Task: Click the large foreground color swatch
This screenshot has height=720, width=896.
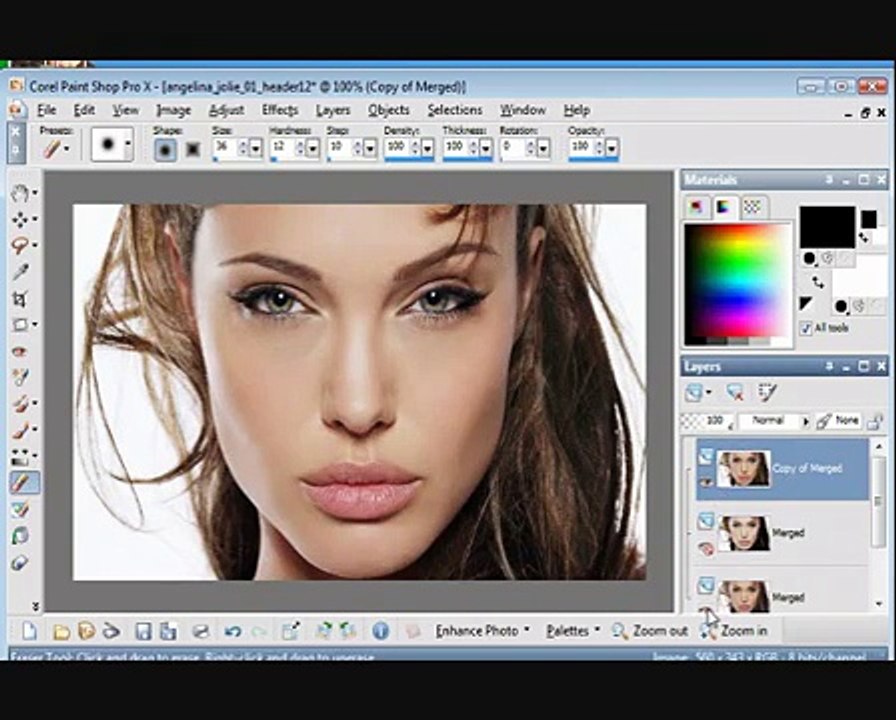Action: (827, 227)
